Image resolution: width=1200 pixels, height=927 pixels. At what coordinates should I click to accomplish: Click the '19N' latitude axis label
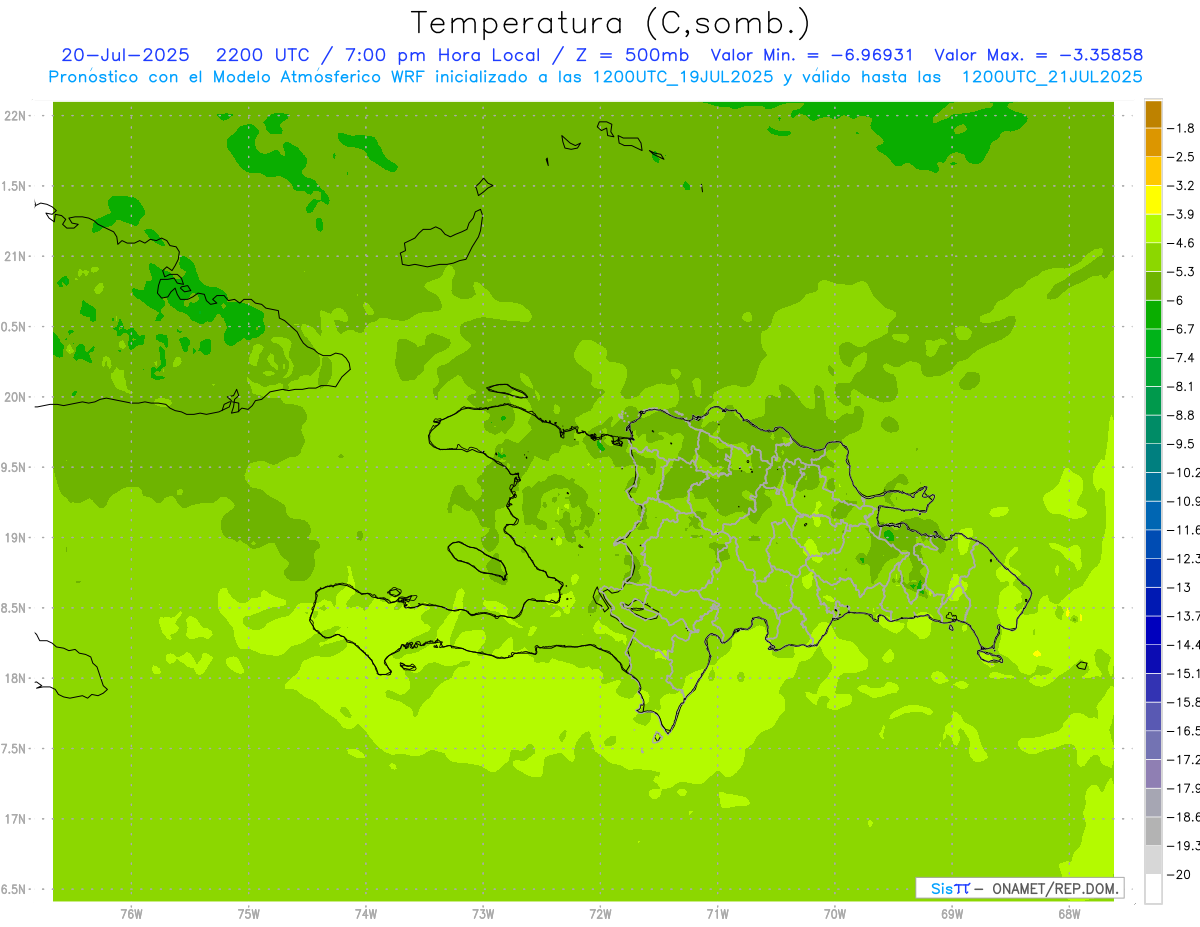tap(16, 538)
